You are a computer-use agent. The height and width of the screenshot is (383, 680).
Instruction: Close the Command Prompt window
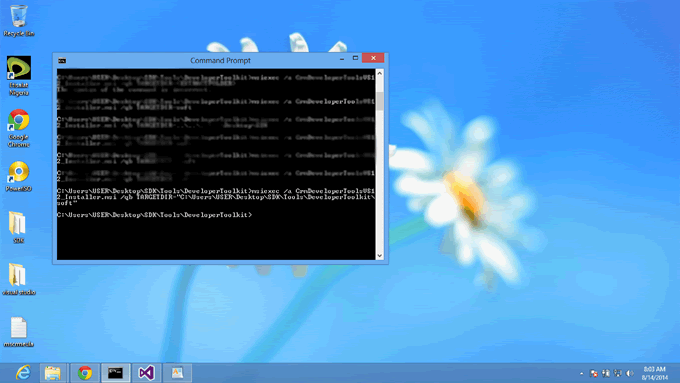(x=373, y=58)
